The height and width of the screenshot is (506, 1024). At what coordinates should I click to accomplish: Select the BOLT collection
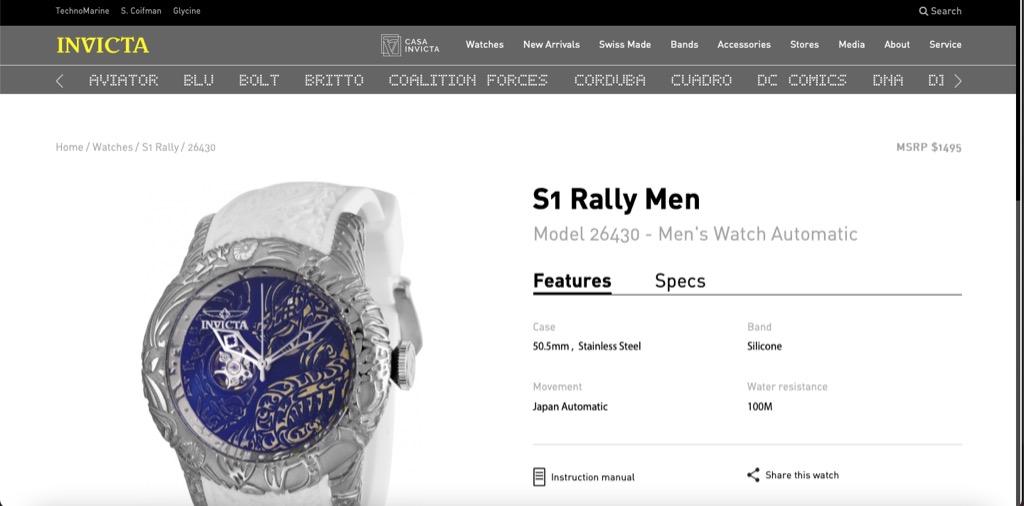[259, 80]
